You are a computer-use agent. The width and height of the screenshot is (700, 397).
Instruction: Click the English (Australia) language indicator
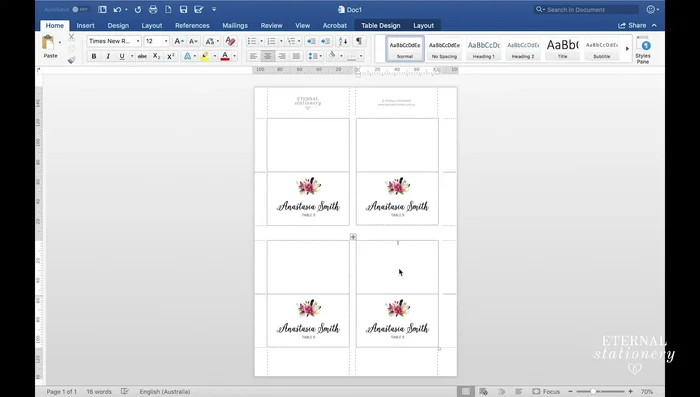[165, 392]
